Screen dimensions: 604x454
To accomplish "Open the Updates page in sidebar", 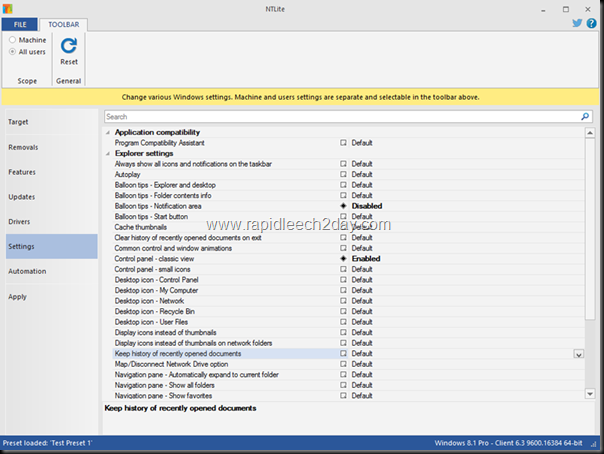I will tap(52, 197).
